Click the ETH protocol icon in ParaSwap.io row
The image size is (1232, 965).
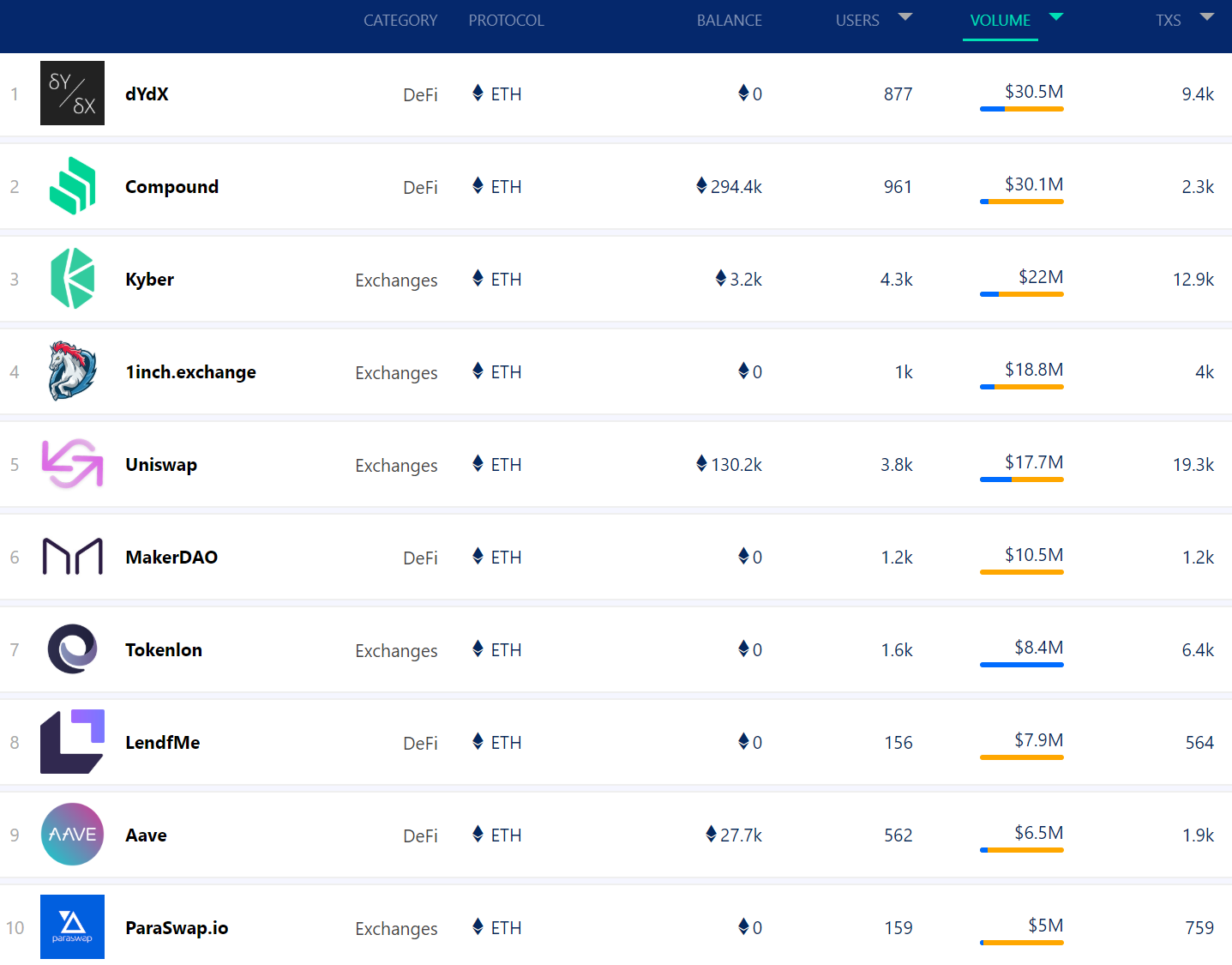point(478,926)
